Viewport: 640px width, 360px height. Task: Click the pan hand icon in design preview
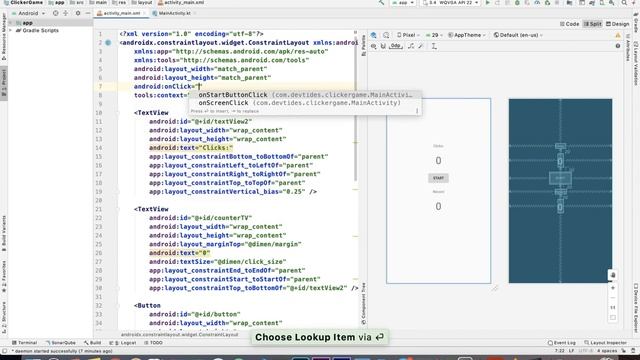613,275
